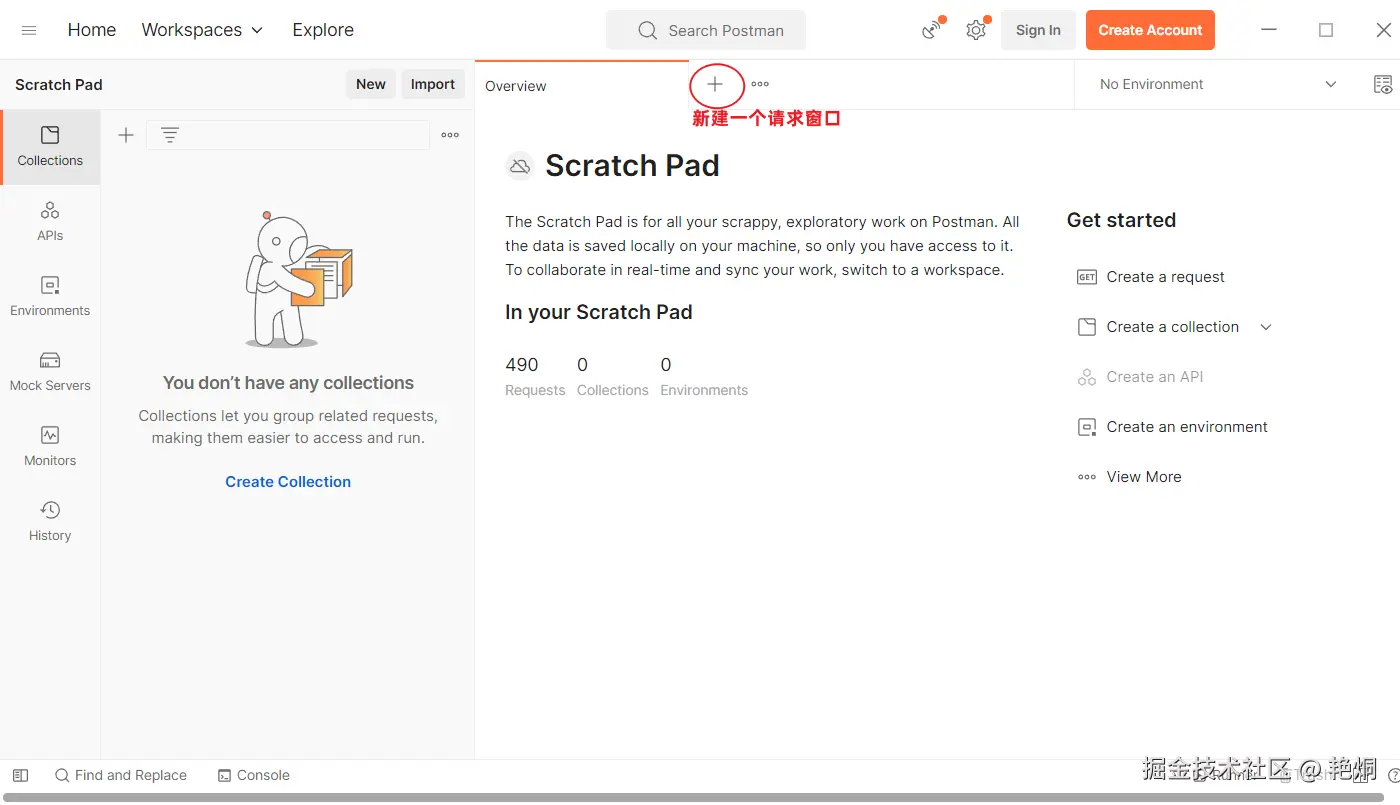Screen dimensions: 1400x805
Task: Click the Sign In button
Action: click(1038, 30)
